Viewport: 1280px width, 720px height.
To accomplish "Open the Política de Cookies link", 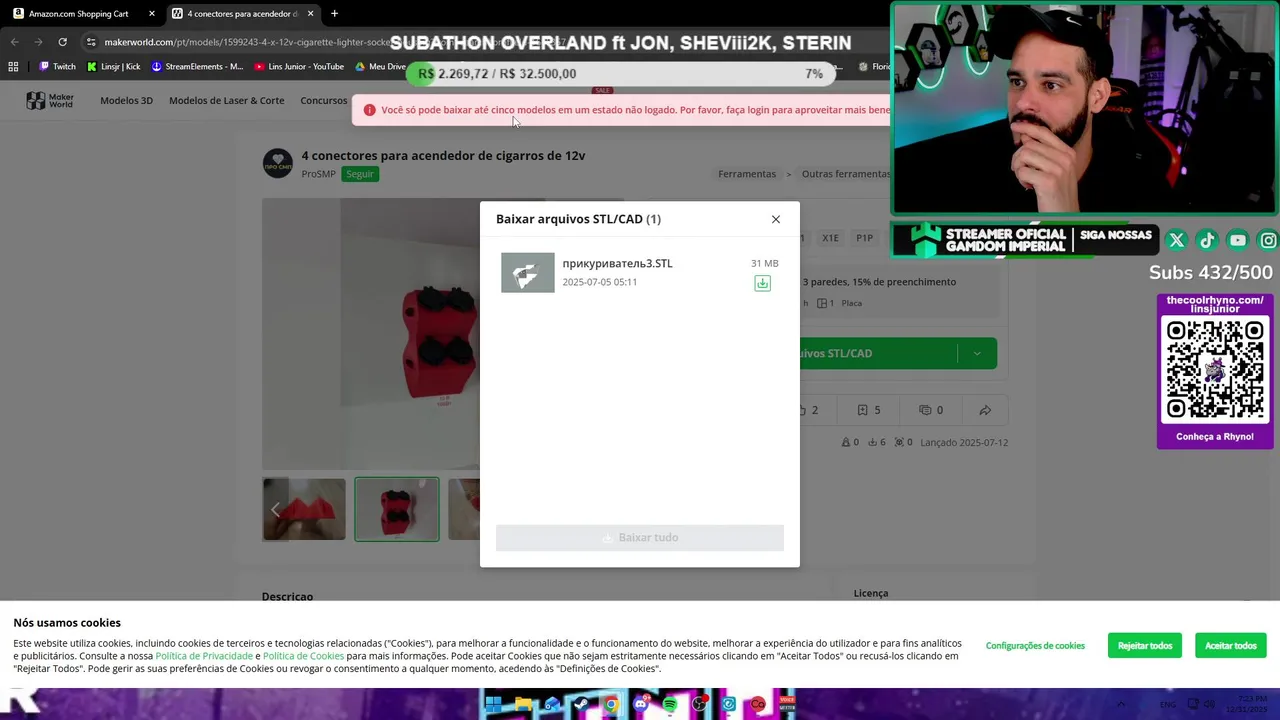I will tap(303, 656).
